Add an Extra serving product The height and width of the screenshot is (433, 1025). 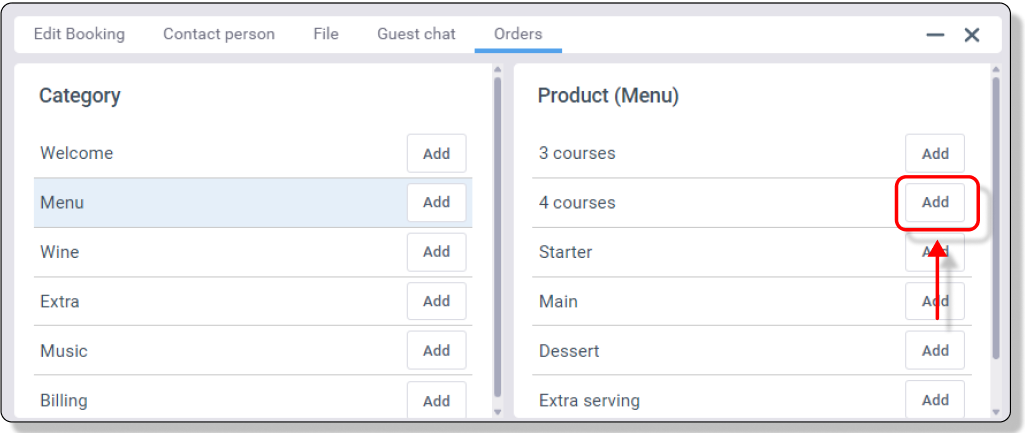point(935,400)
